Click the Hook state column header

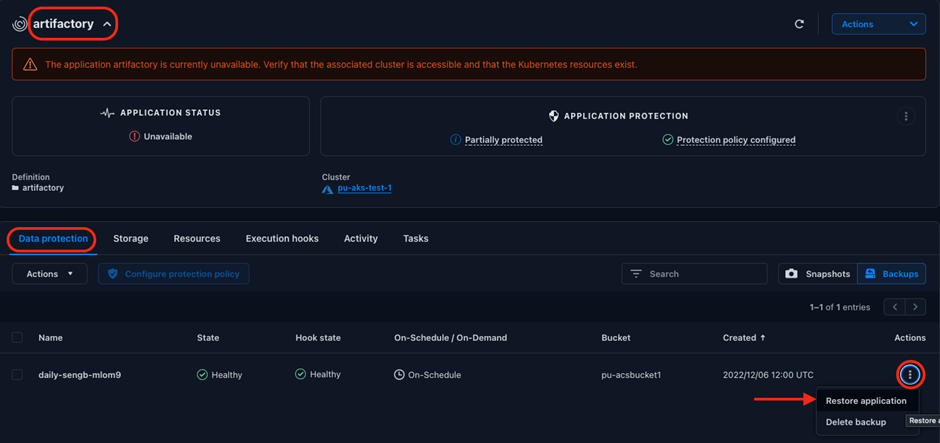click(x=318, y=337)
